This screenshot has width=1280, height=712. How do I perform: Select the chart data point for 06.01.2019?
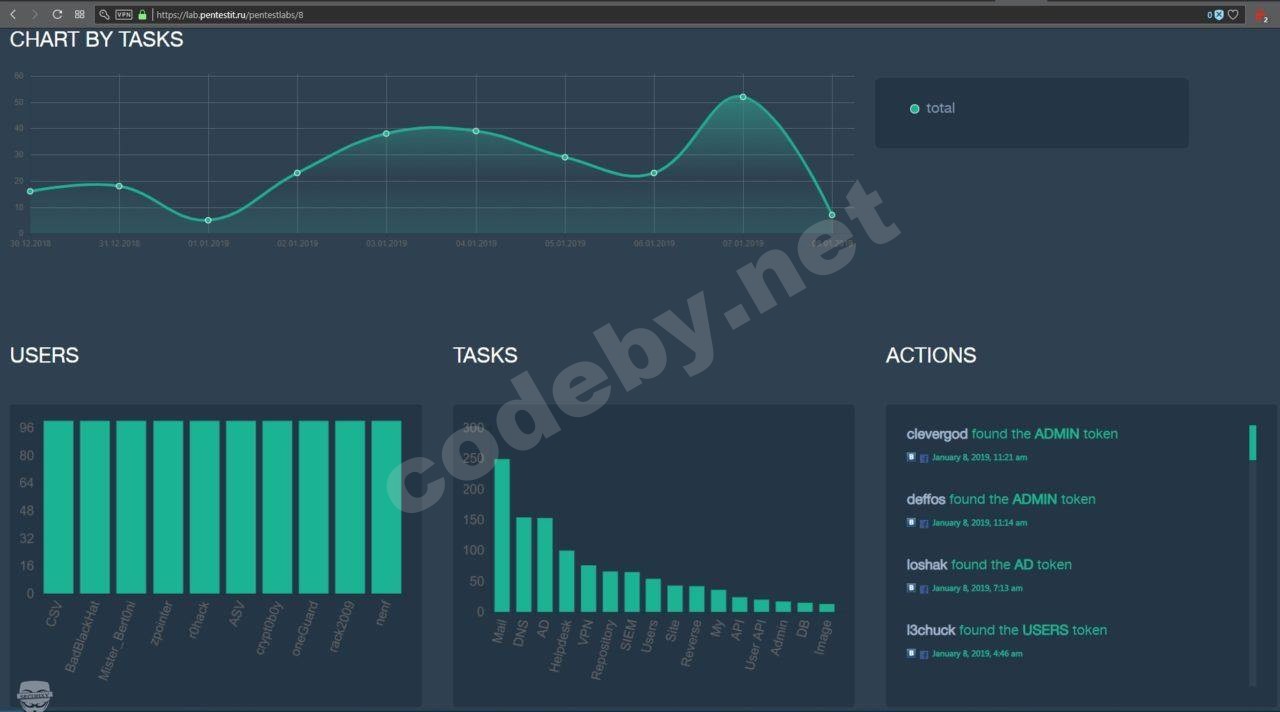(654, 173)
